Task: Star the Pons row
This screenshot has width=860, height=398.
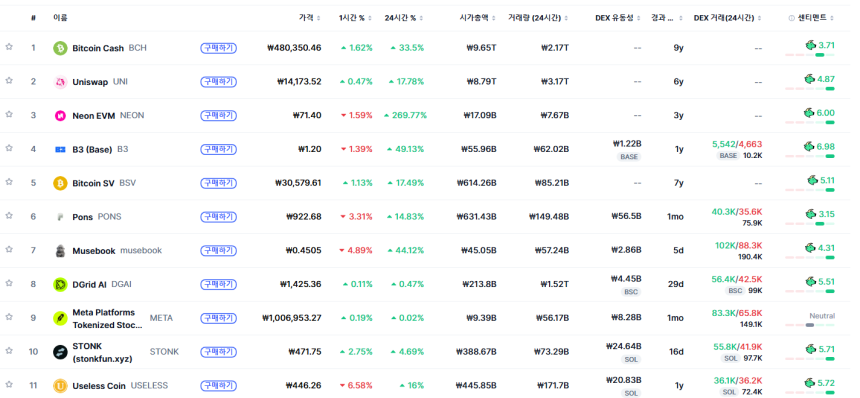Action: pyautogui.click(x=9, y=216)
